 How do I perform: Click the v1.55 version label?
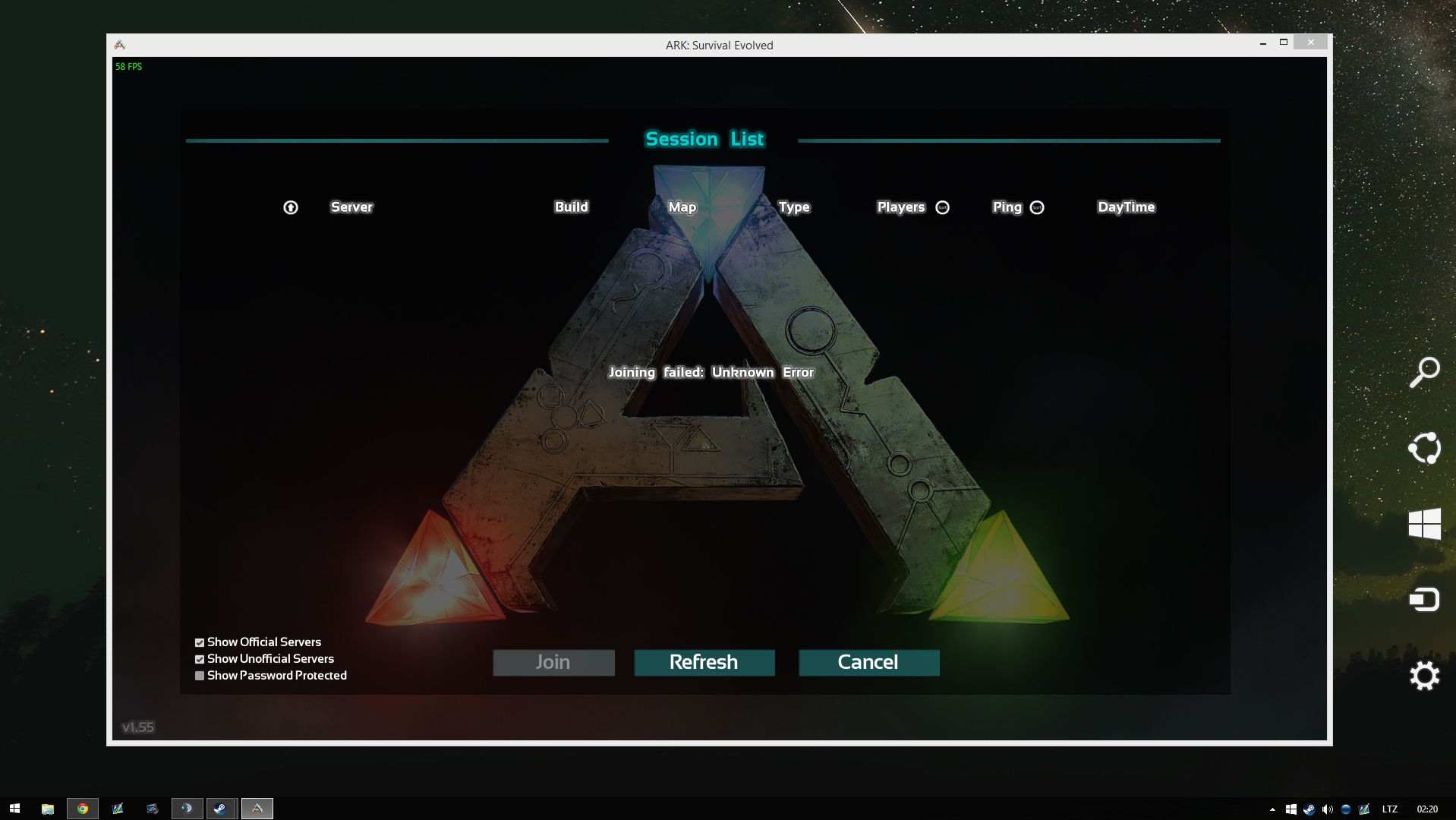coord(138,727)
